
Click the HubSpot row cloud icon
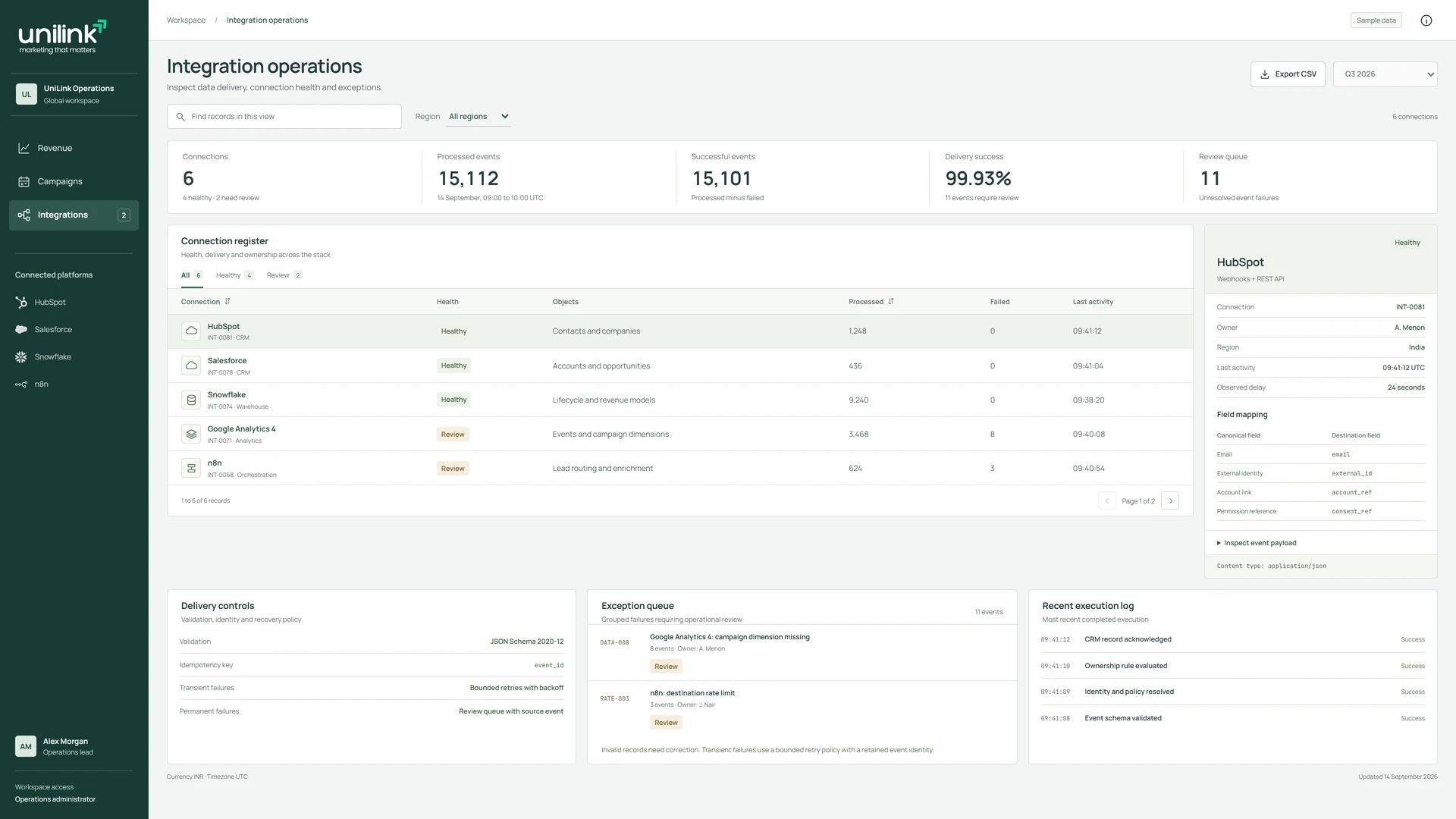191,331
